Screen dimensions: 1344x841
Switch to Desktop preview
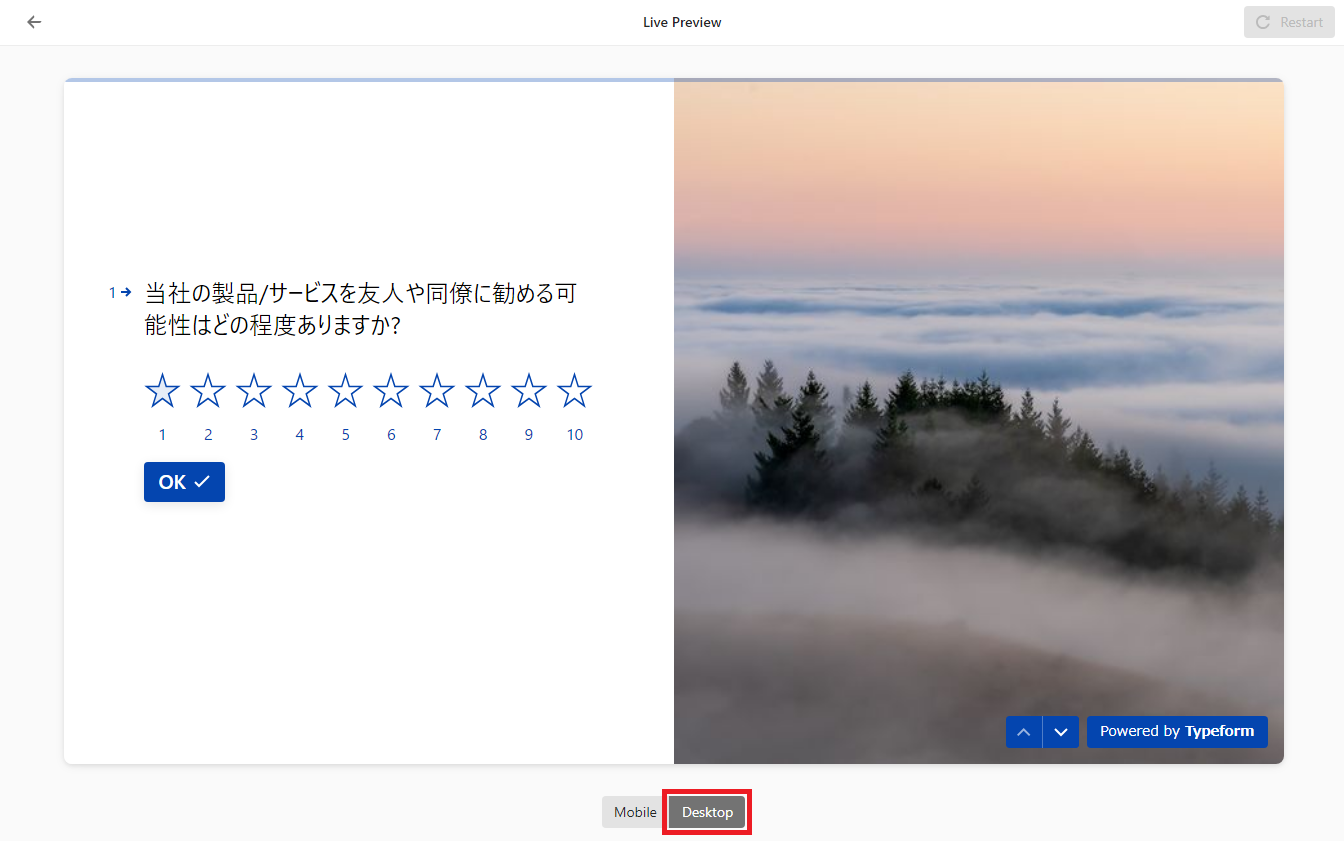[x=707, y=812]
